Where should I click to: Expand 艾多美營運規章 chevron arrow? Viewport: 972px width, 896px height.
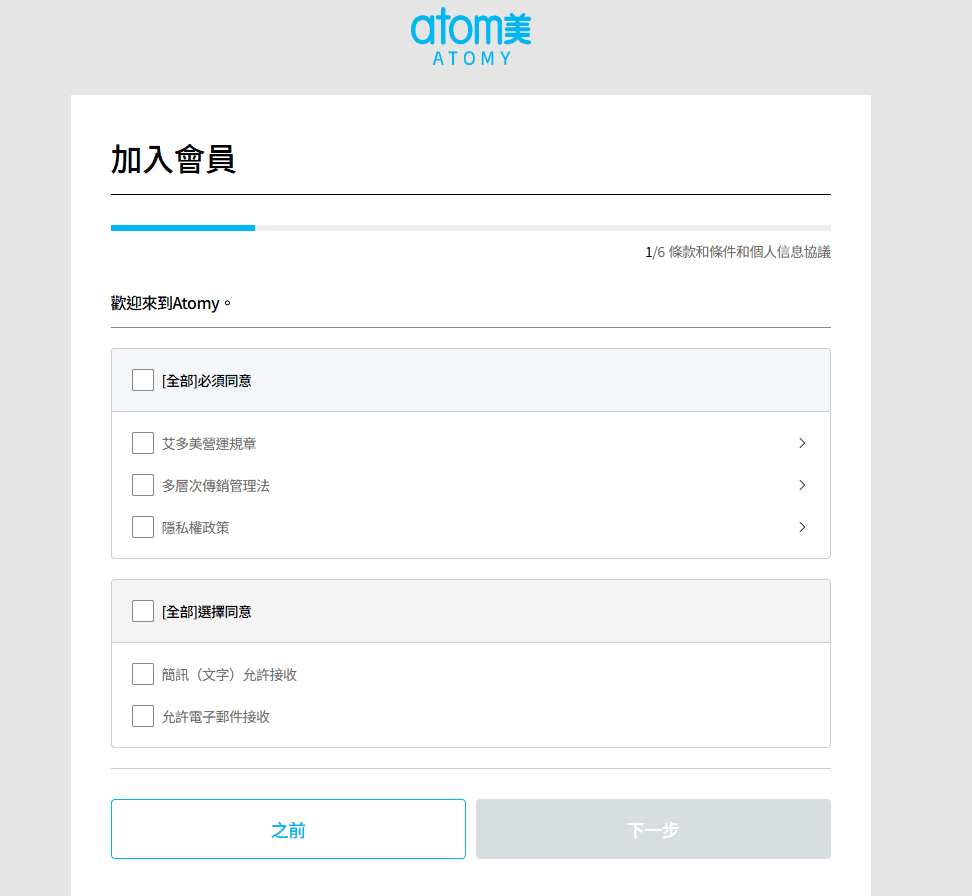tap(802, 443)
